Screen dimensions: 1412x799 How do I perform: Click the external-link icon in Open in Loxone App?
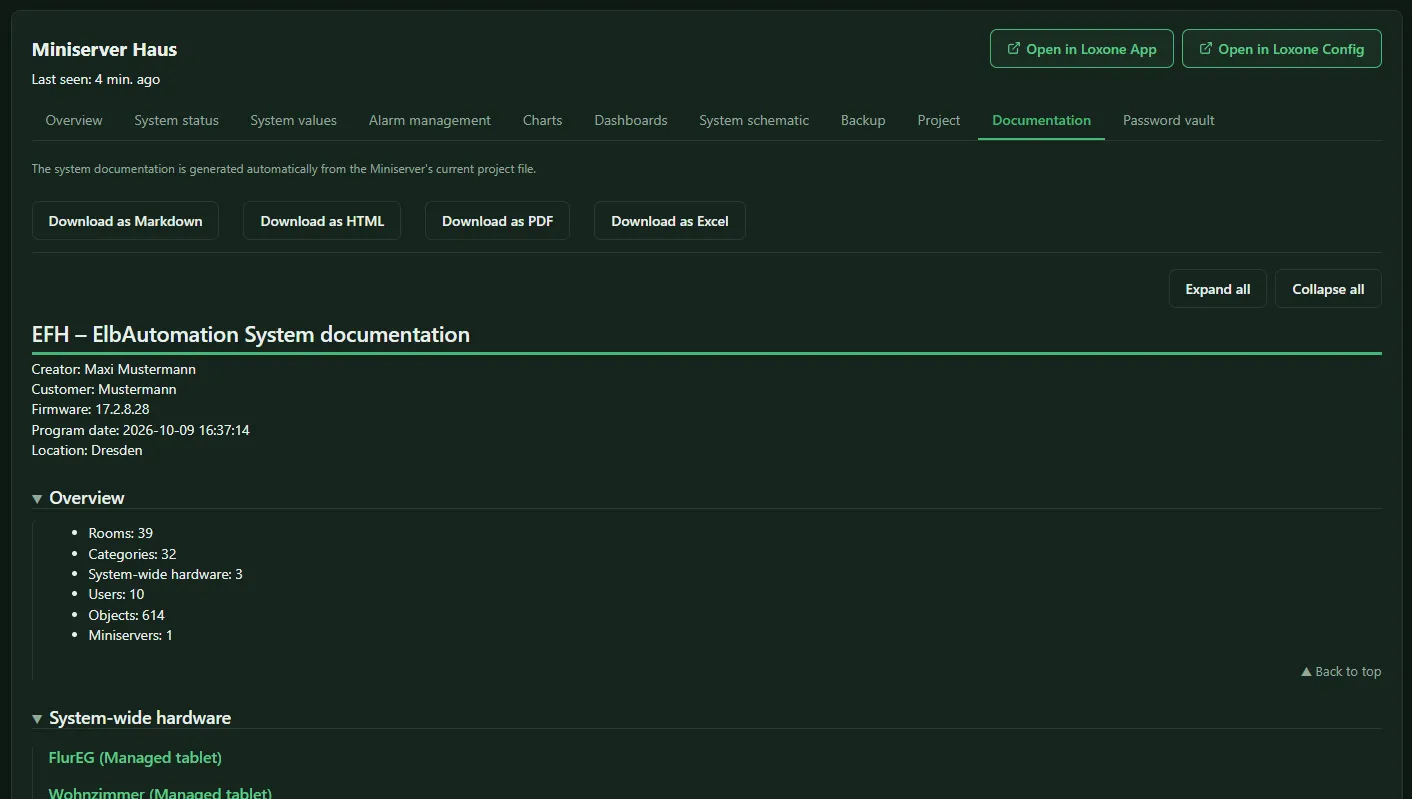1014,48
